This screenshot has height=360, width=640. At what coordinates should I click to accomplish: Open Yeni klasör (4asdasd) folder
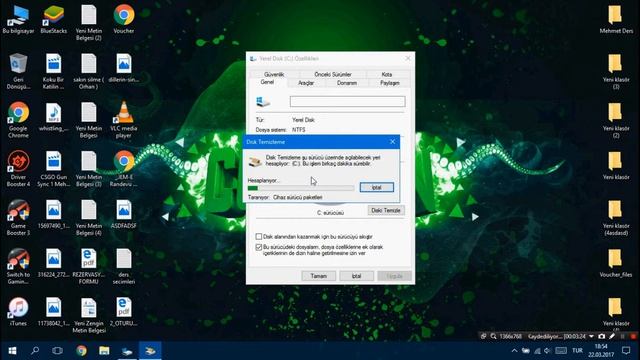616,218
